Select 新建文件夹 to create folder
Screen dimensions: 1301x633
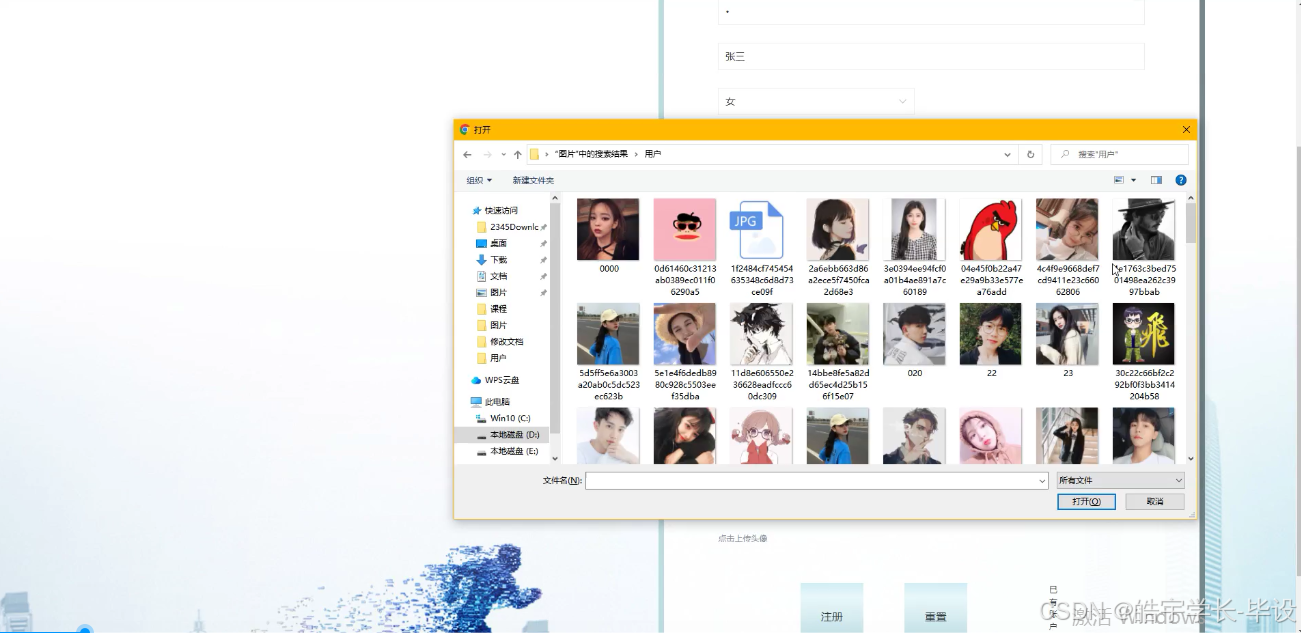(x=534, y=180)
